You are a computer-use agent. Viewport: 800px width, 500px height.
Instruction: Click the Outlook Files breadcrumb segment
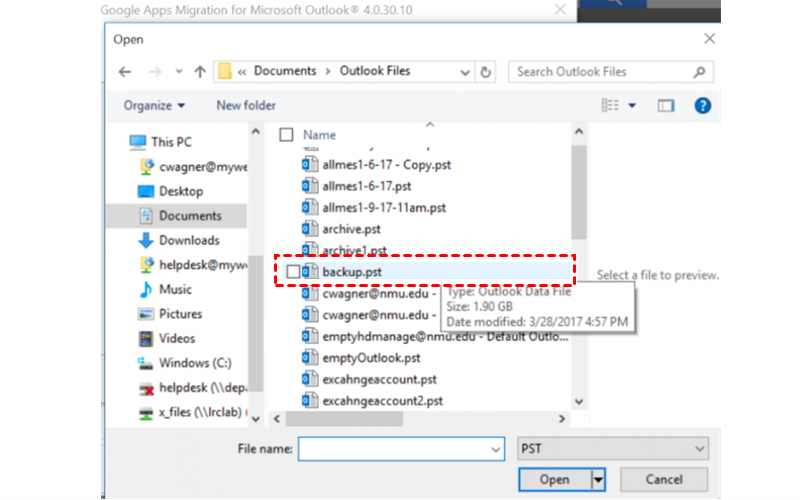click(375, 71)
